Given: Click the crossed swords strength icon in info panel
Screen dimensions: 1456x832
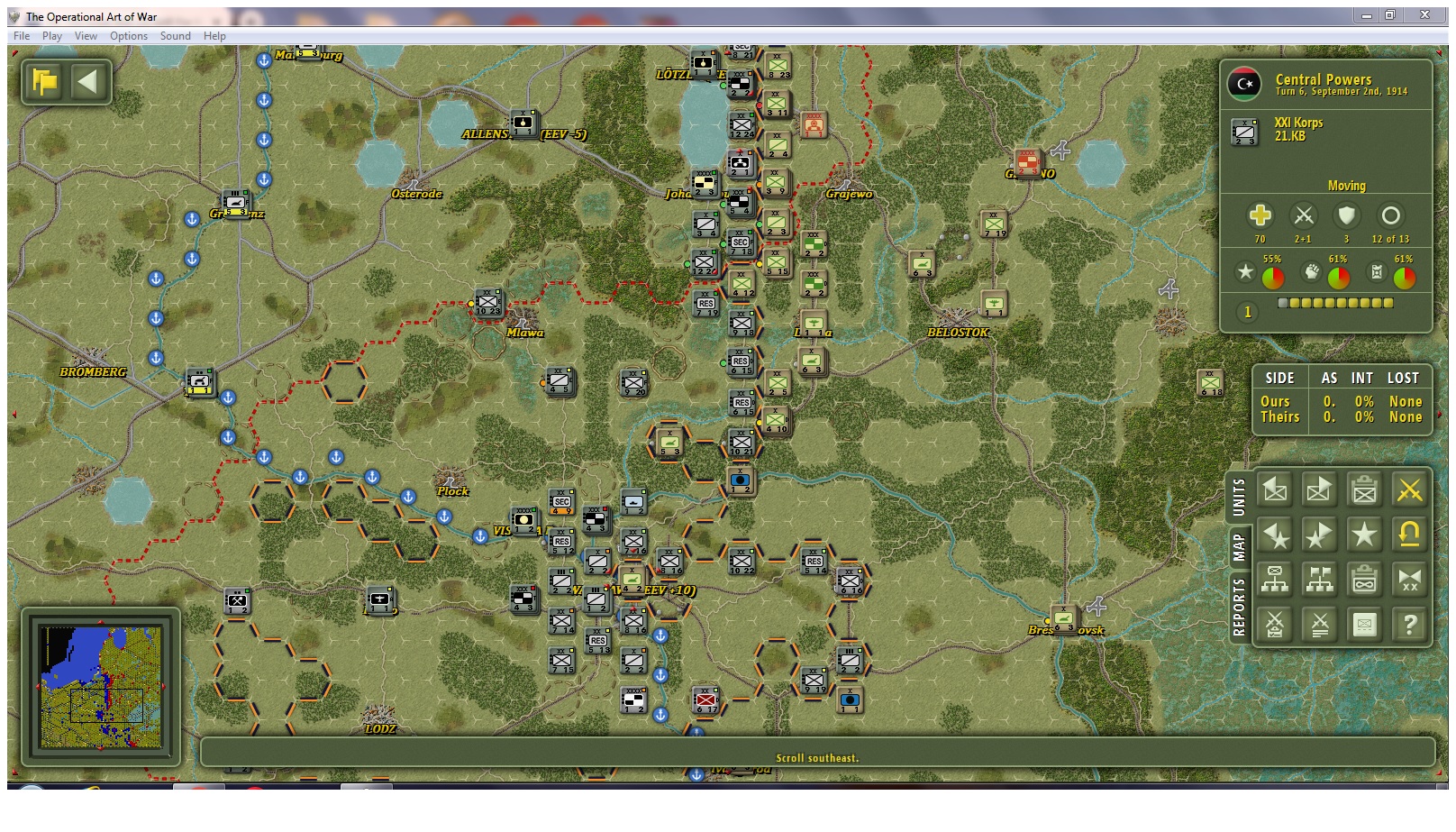Looking at the screenshot, I should click(1303, 215).
